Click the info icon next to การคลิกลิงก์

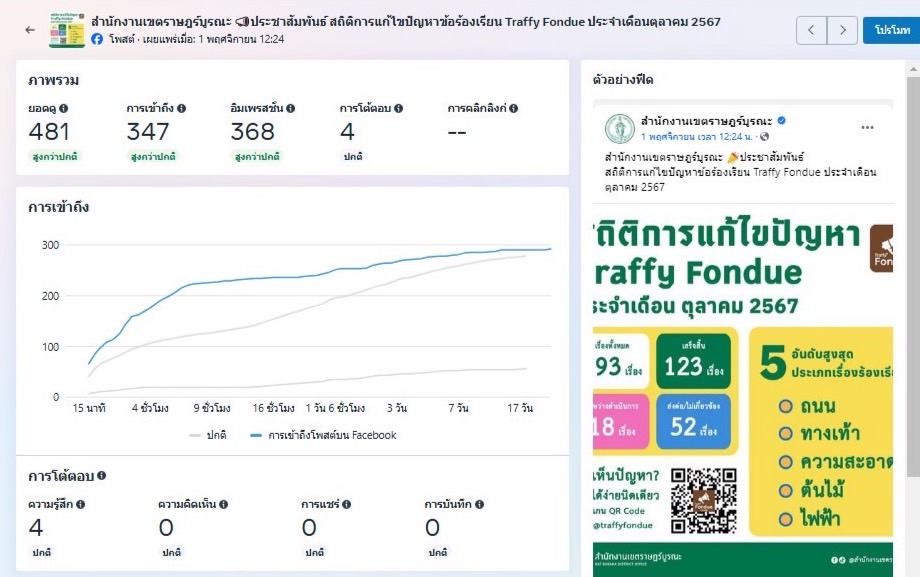click(x=513, y=109)
